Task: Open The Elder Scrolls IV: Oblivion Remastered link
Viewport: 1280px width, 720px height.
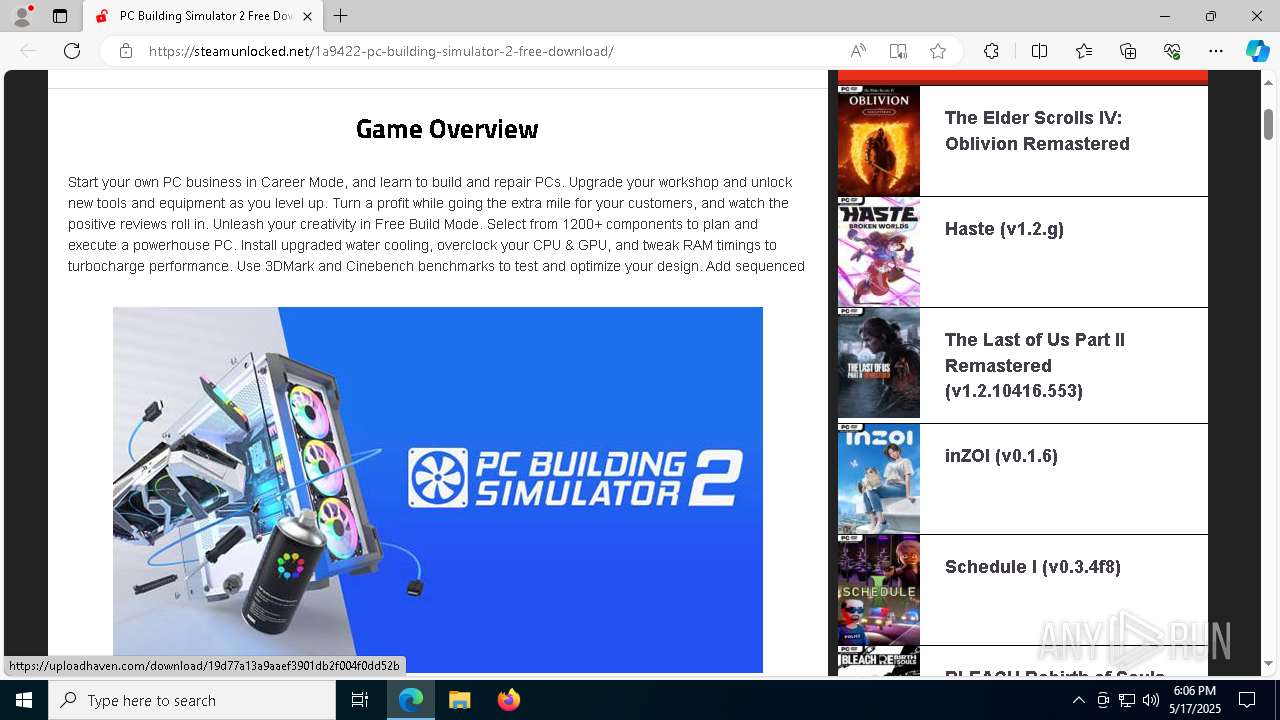Action: 1037,131
